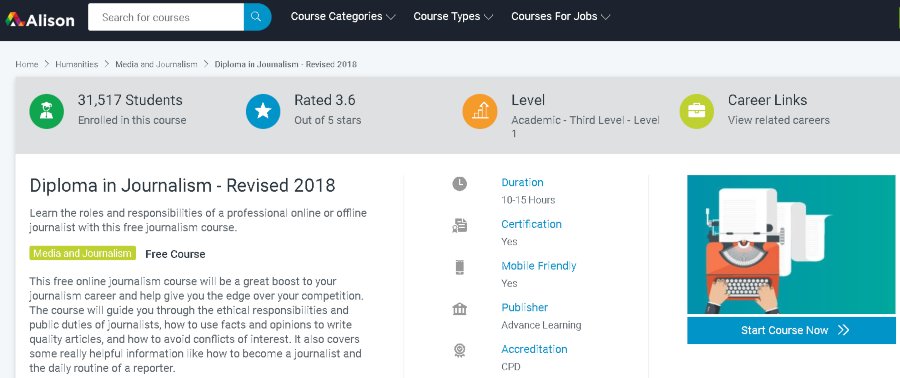Click the Diploma in Journalism course title

(183, 186)
